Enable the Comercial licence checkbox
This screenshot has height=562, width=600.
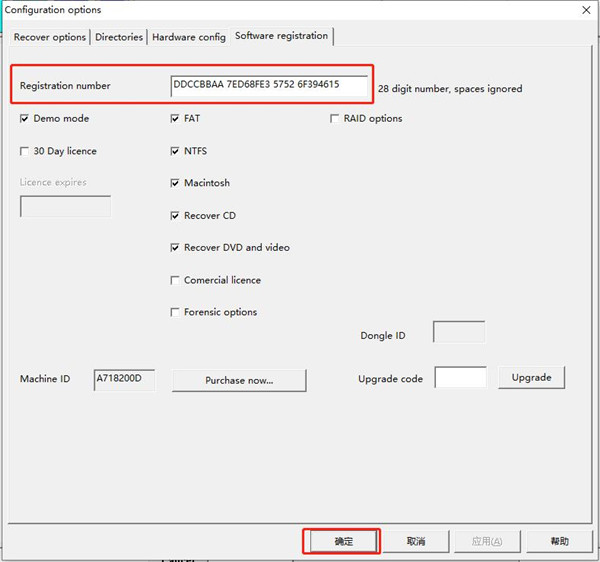click(x=176, y=281)
